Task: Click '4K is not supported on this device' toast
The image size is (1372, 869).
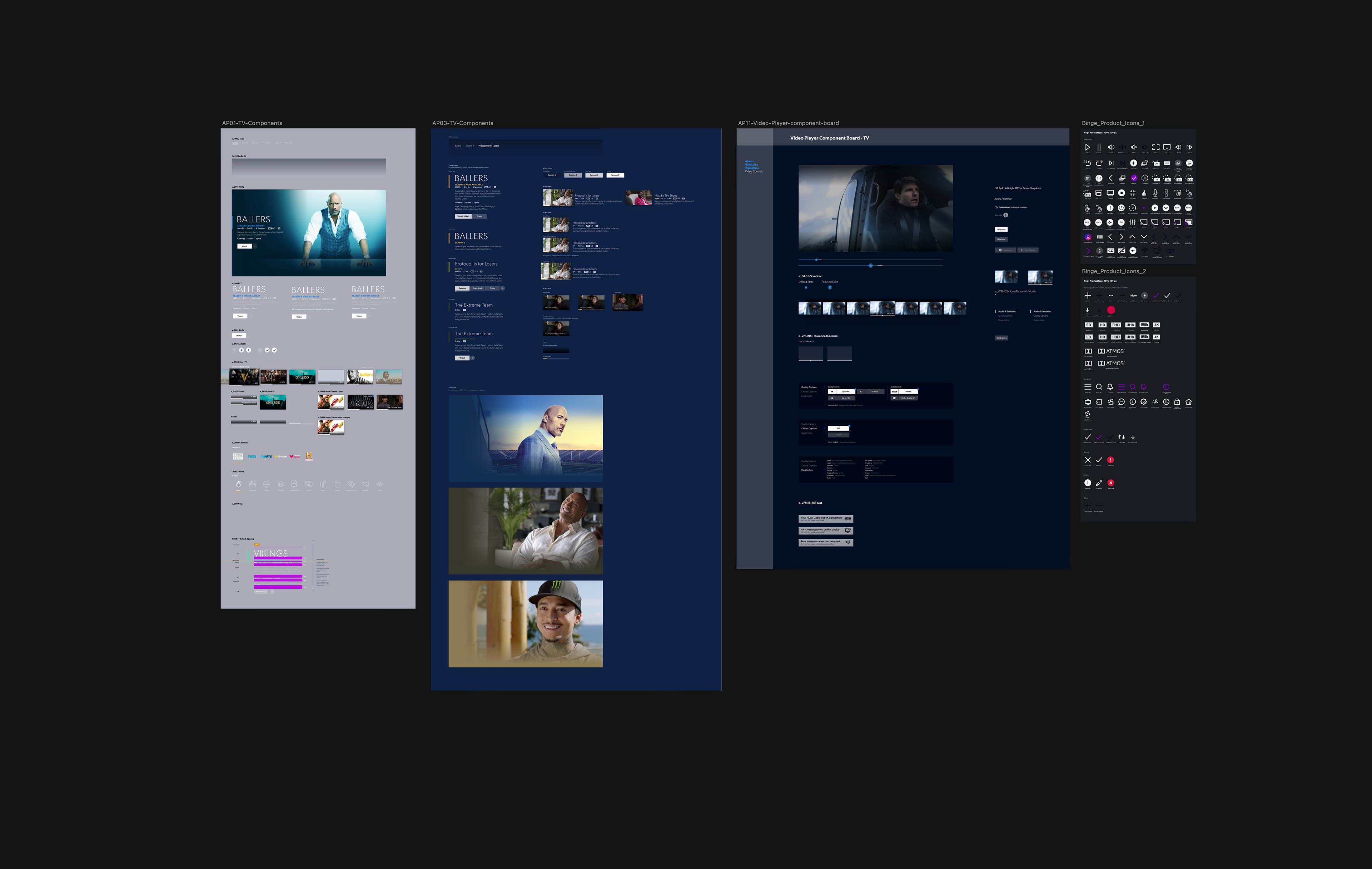Action: click(826, 530)
